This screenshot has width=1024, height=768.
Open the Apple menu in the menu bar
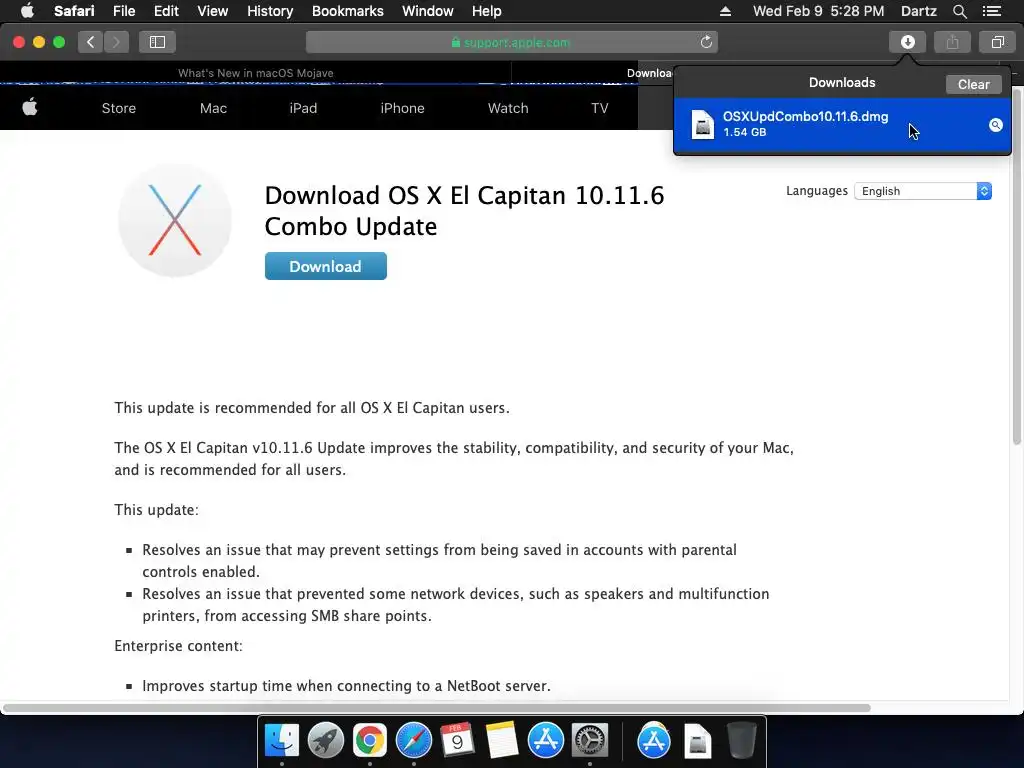coord(27,11)
